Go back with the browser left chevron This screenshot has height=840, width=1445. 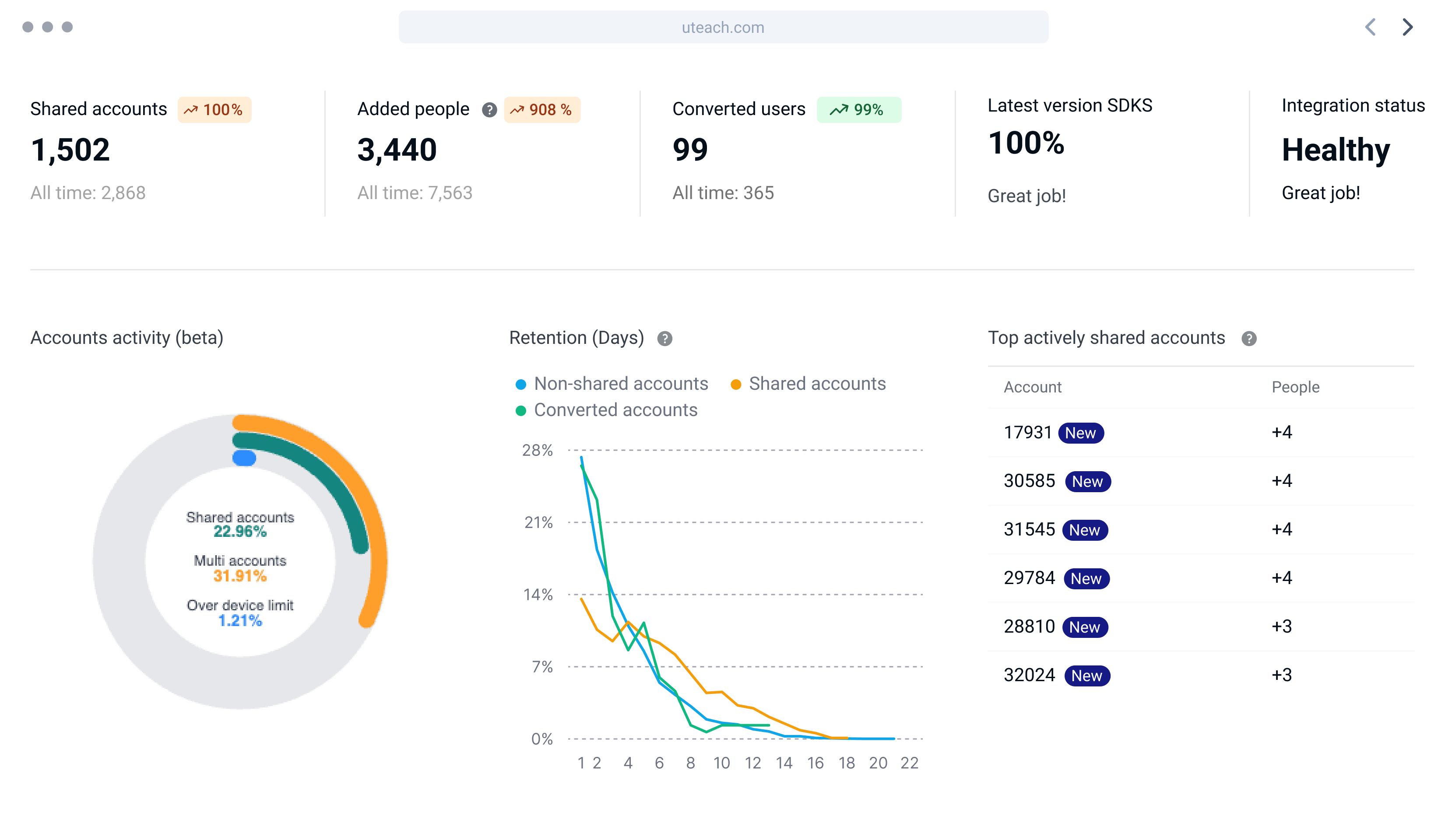[1371, 27]
